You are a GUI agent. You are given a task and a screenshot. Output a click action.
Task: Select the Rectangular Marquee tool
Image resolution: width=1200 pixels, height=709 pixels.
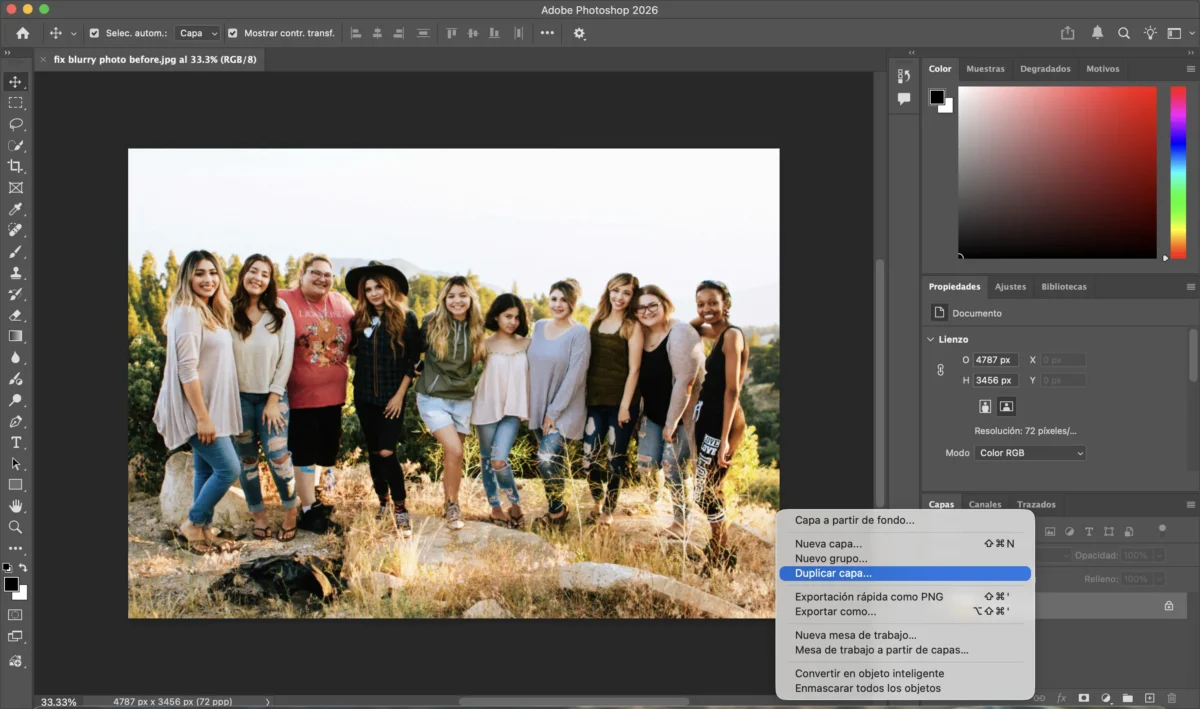coord(15,103)
